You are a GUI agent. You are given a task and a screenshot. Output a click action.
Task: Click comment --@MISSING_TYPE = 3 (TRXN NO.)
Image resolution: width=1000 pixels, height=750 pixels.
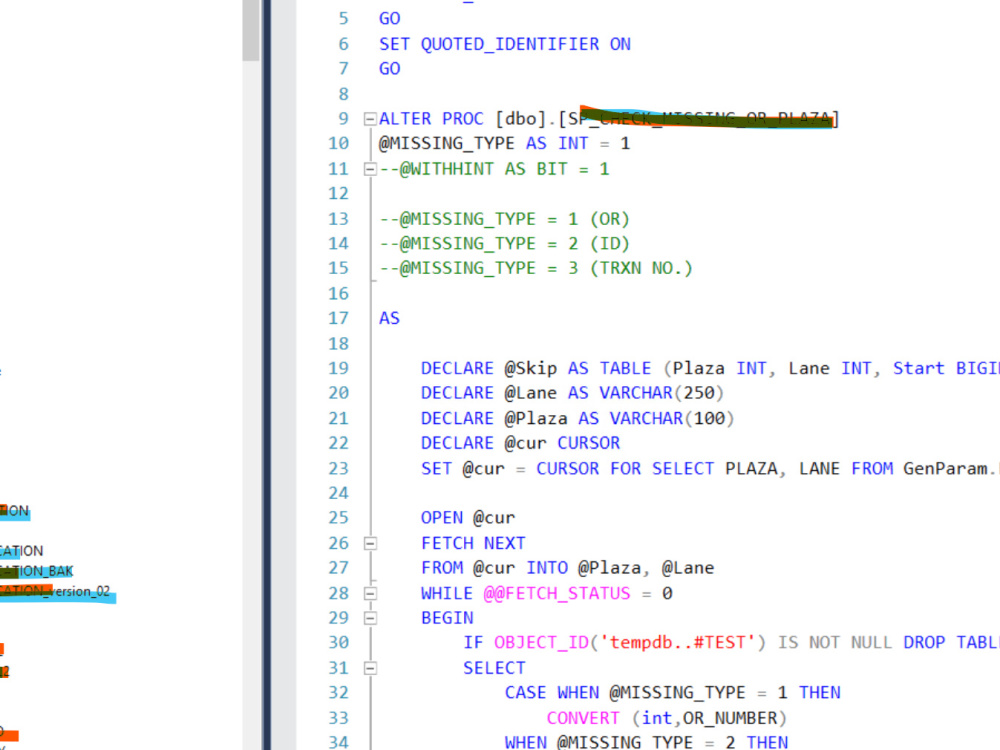(536, 268)
